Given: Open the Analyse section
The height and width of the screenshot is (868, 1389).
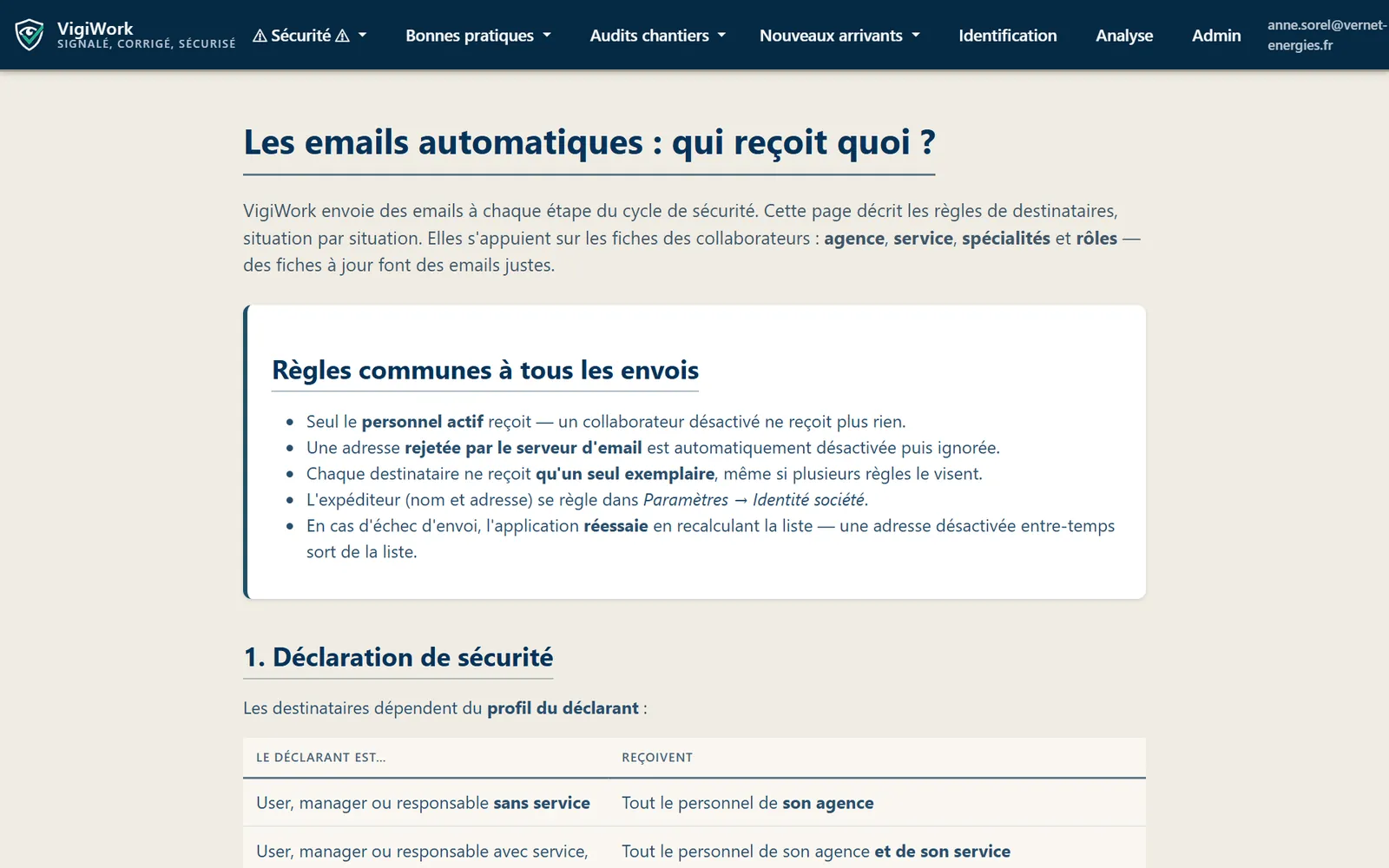Looking at the screenshot, I should point(1124,36).
